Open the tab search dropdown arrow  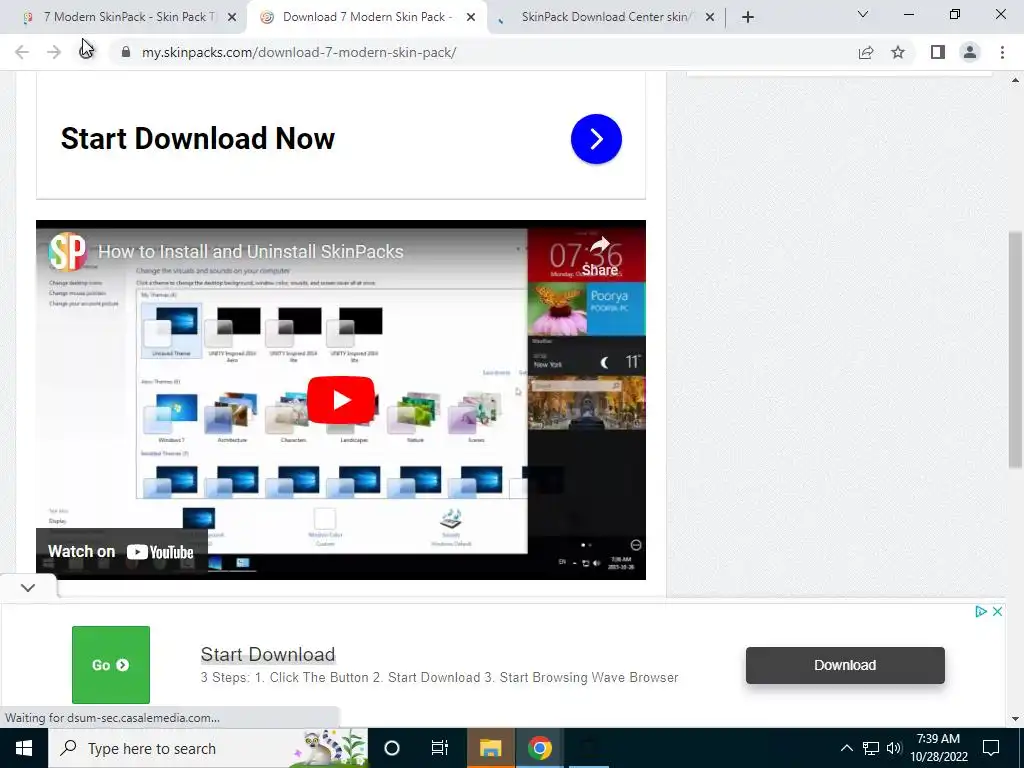(863, 14)
